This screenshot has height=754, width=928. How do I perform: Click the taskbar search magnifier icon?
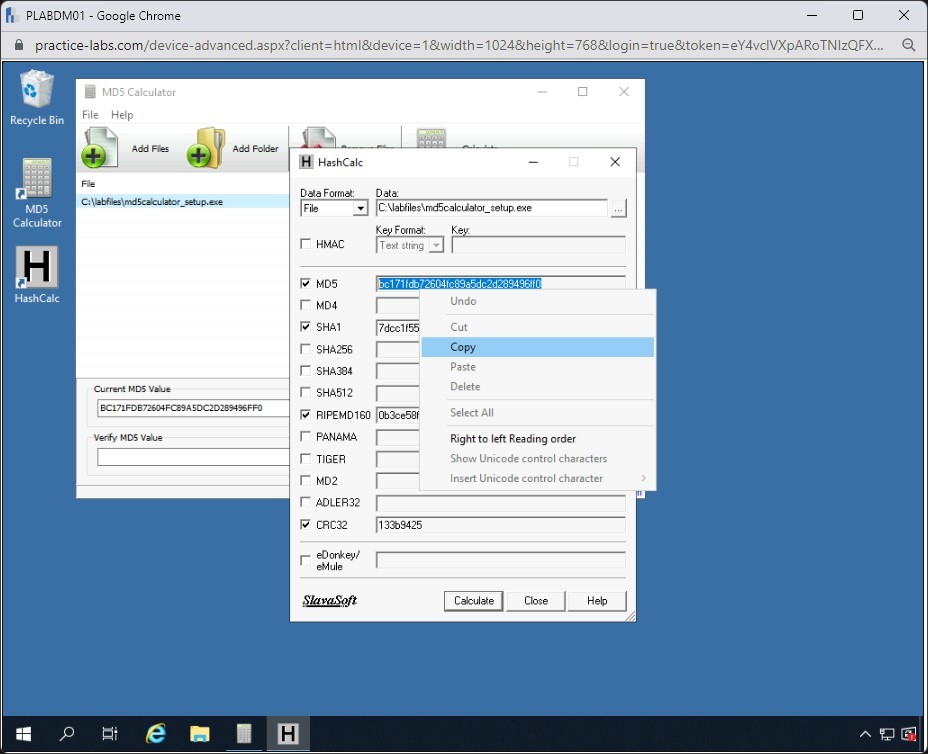(67, 734)
